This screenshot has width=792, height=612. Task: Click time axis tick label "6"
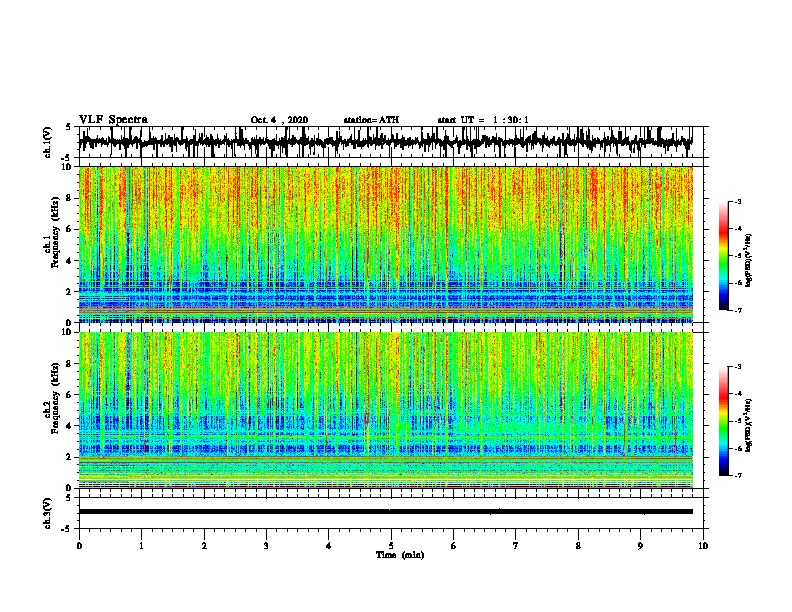coord(454,546)
